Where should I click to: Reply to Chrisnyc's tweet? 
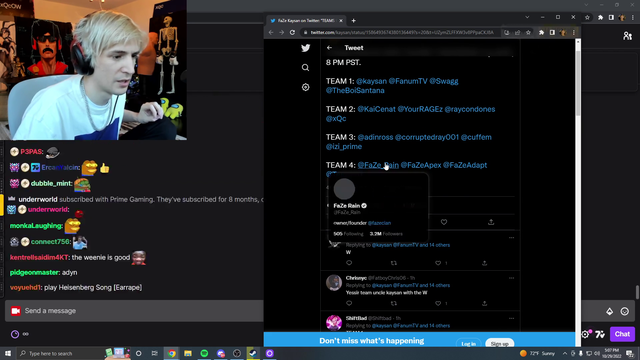[x=349, y=303]
